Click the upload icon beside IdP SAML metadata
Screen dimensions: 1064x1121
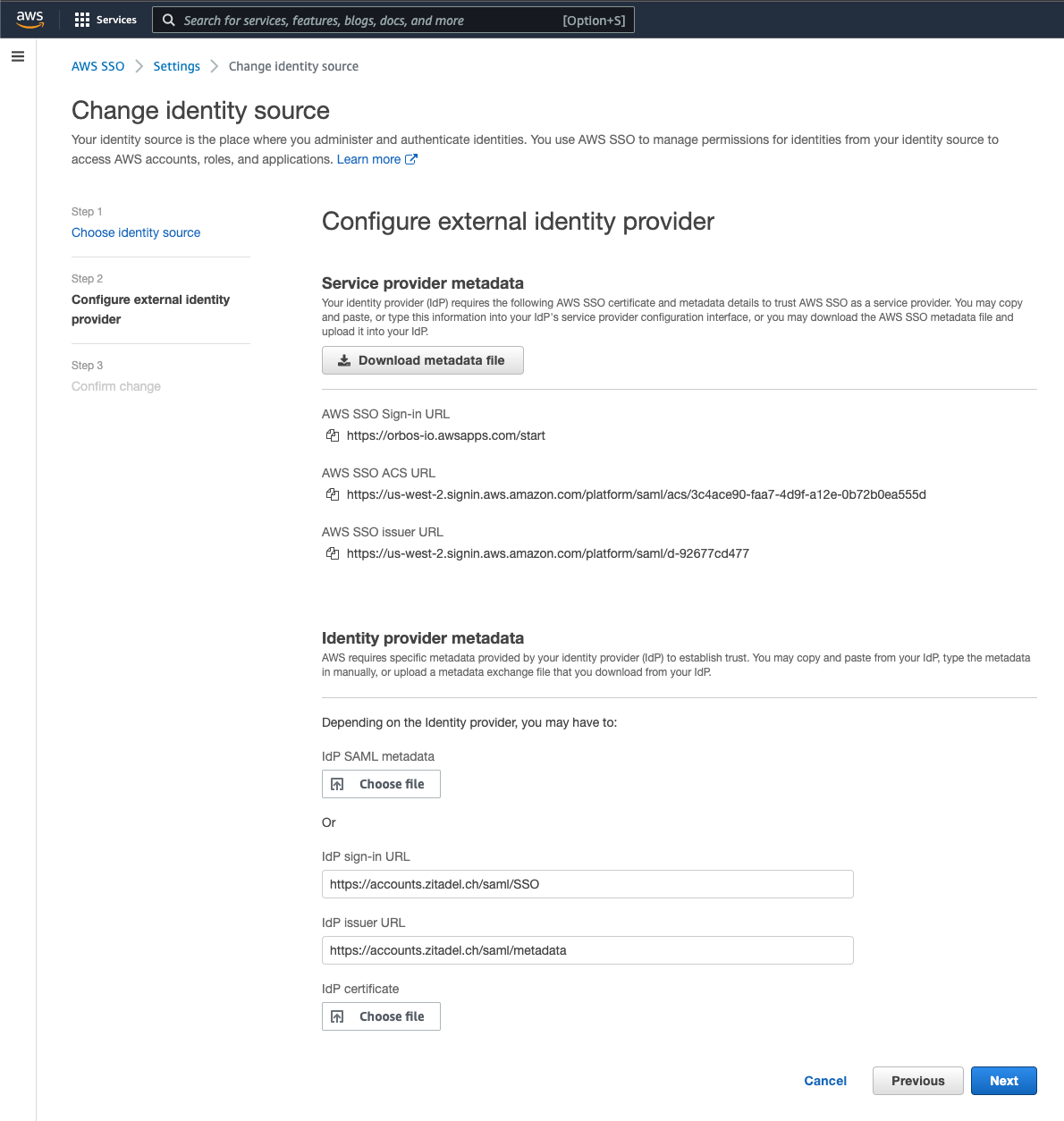338,783
